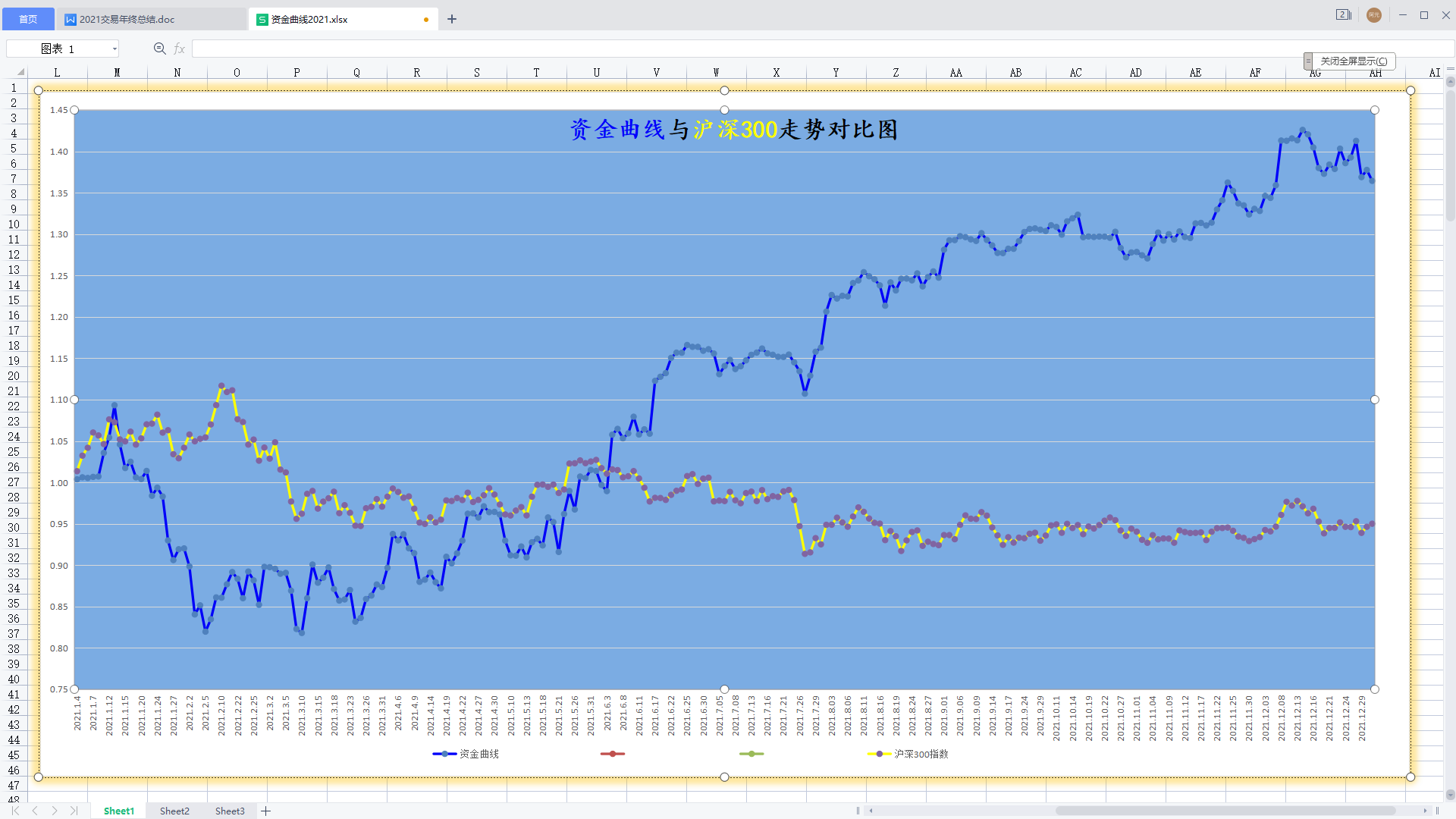Click select-all corner triangle of grid
1456x819 pixels.
point(20,72)
